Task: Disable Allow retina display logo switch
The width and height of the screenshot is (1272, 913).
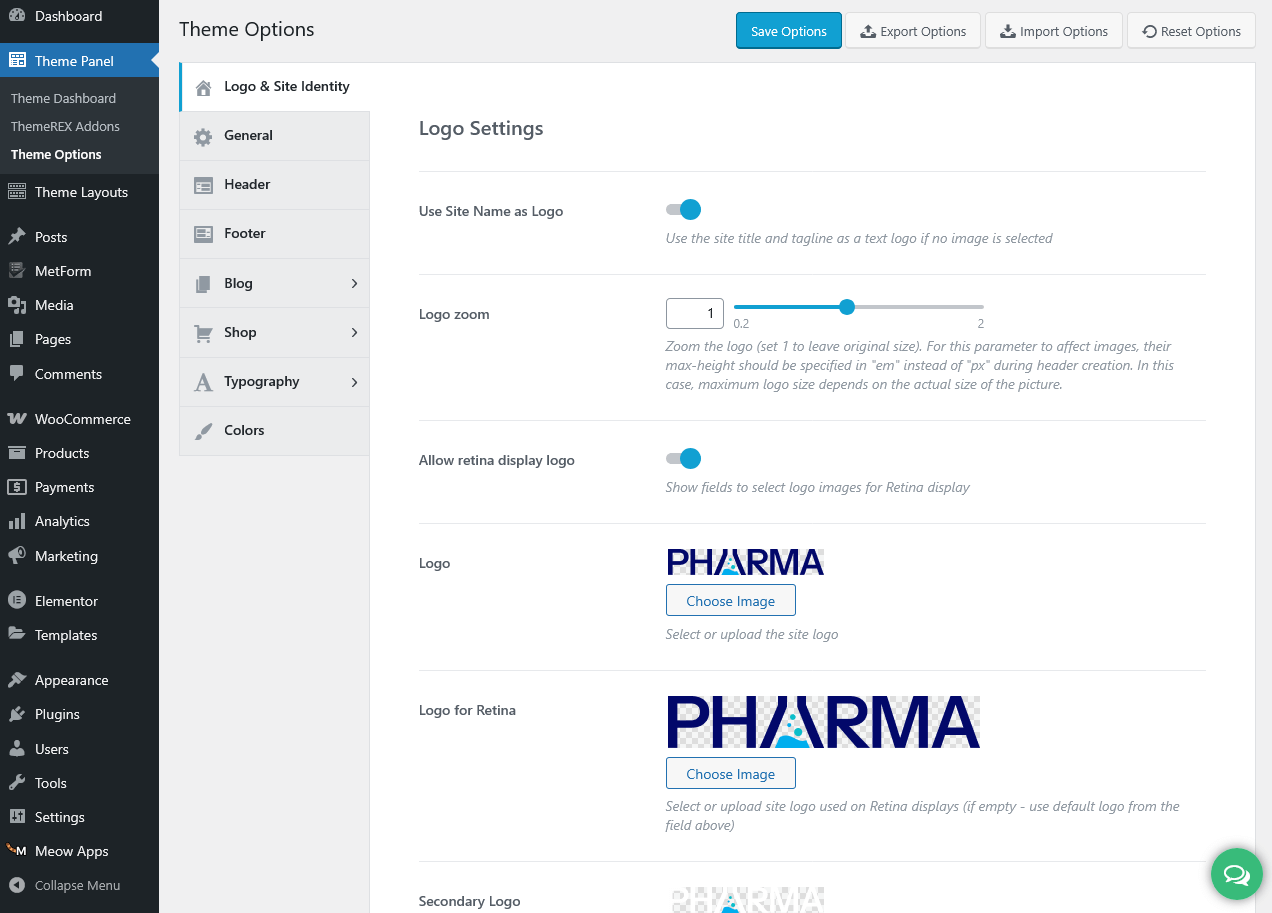Action: 684,459
